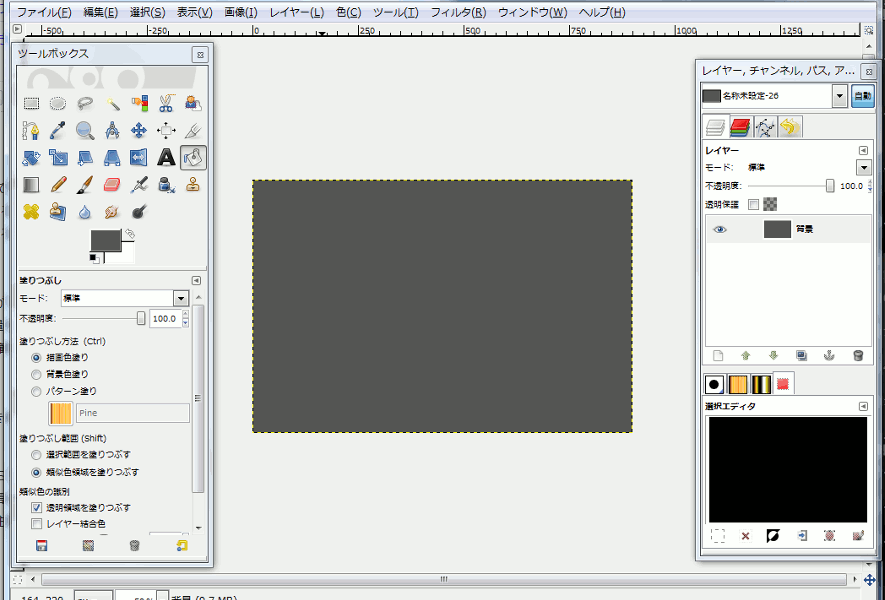Select the Rectangle Select tool
The height and width of the screenshot is (600, 885).
[32, 103]
